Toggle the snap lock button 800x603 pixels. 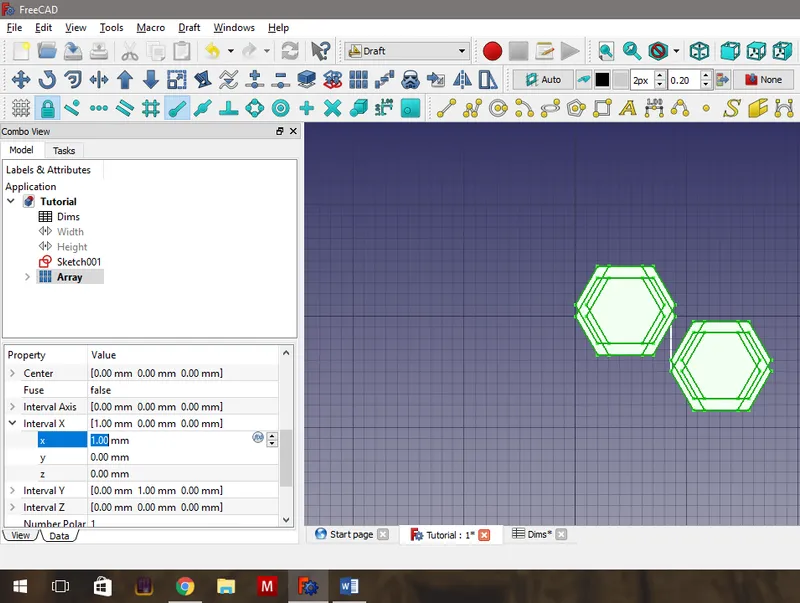[46, 108]
